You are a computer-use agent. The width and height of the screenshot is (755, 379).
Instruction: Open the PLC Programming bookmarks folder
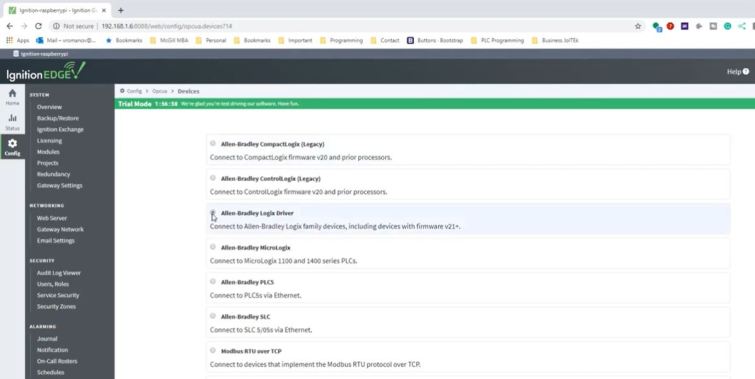pos(497,40)
